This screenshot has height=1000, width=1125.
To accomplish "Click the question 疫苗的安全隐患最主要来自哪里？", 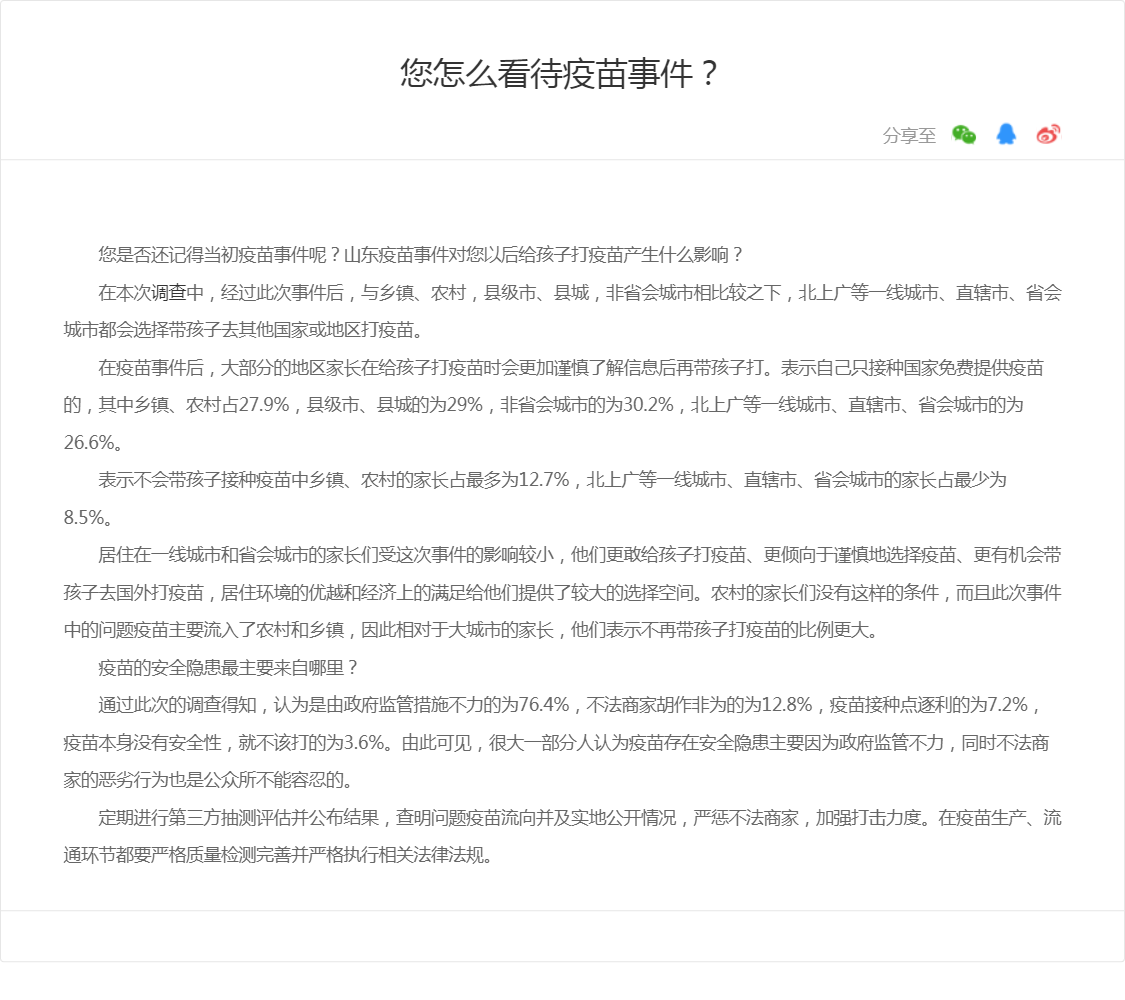I will point(229,669).
